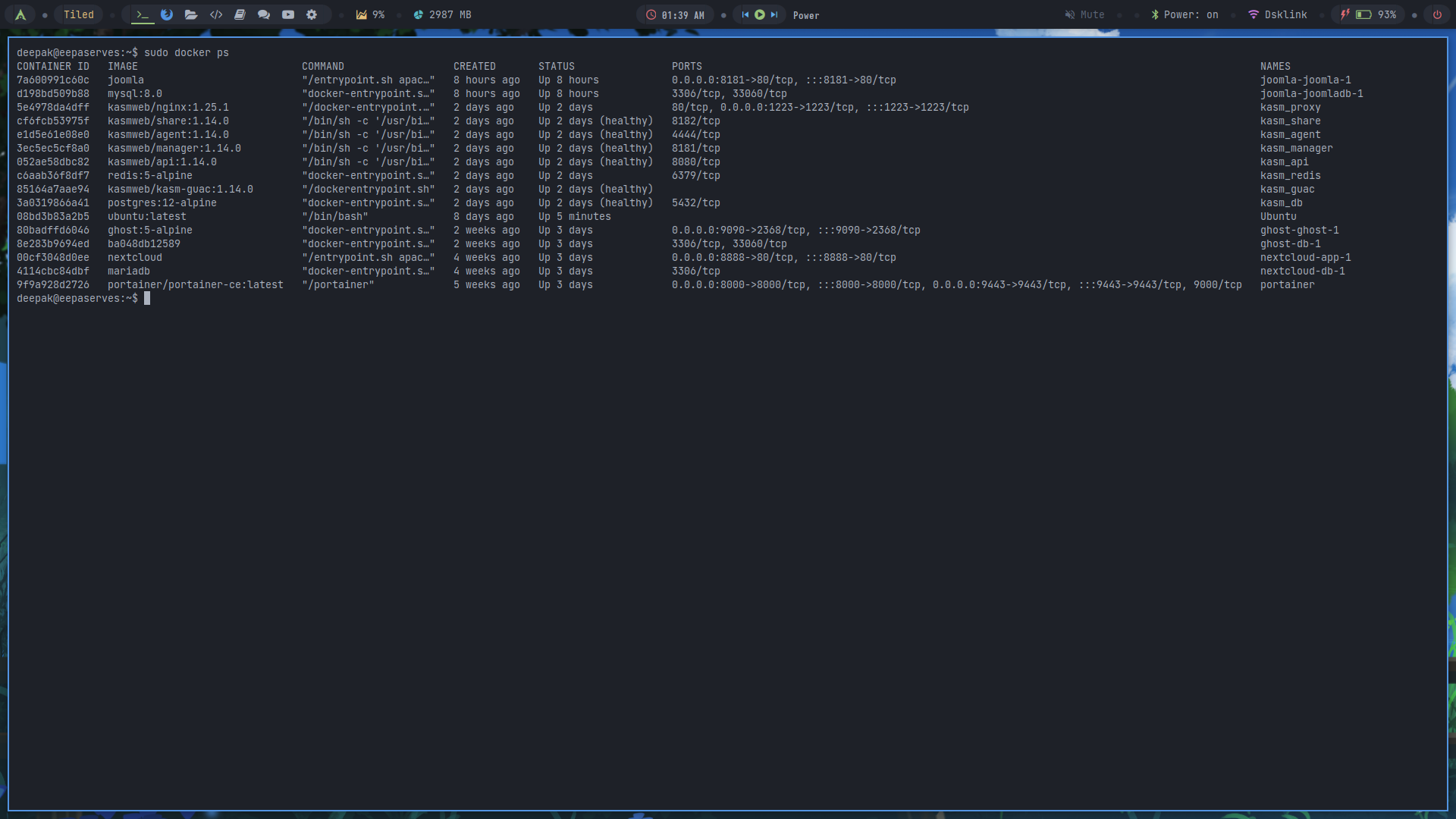Screen dimensions: 1456x819
Task: Switch to the chat workspace icon
Action: click(x=264, y=14)
